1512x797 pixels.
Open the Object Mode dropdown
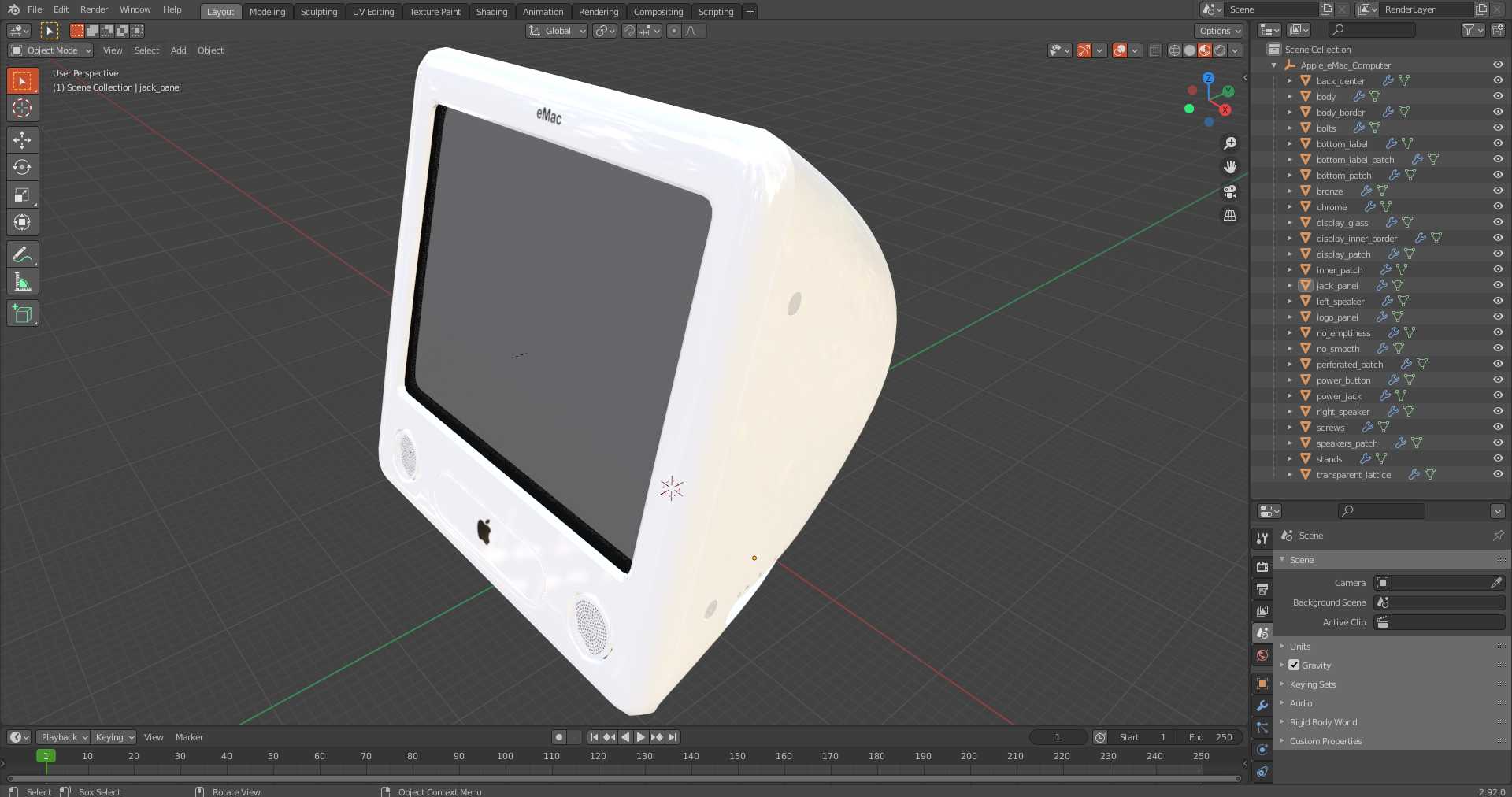tap(50, 50)
